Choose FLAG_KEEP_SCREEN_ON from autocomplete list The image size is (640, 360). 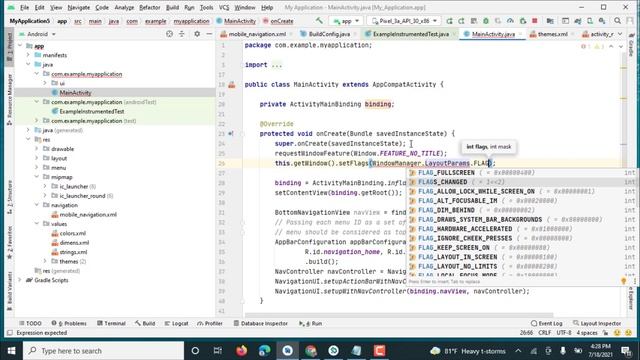(x=522, y=248)
